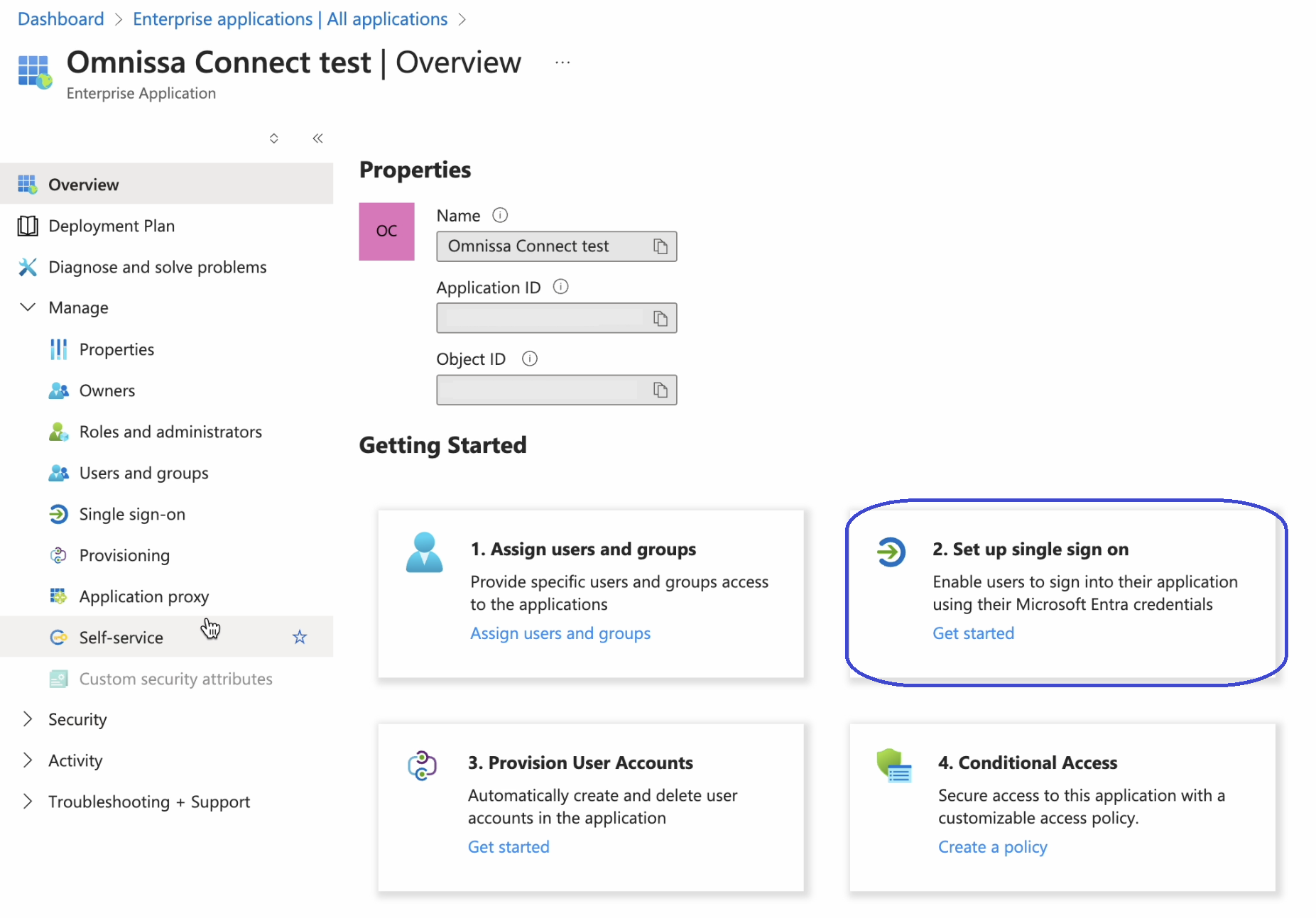Show info tooltip for Name
Viewport: 1316px width, 918px height.
point(500,215)
